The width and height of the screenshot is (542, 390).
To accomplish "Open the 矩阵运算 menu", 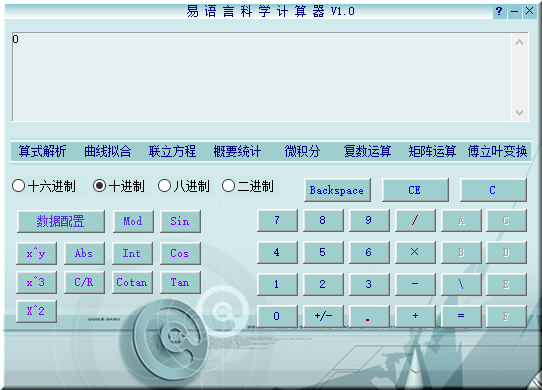I will [432, 151].
